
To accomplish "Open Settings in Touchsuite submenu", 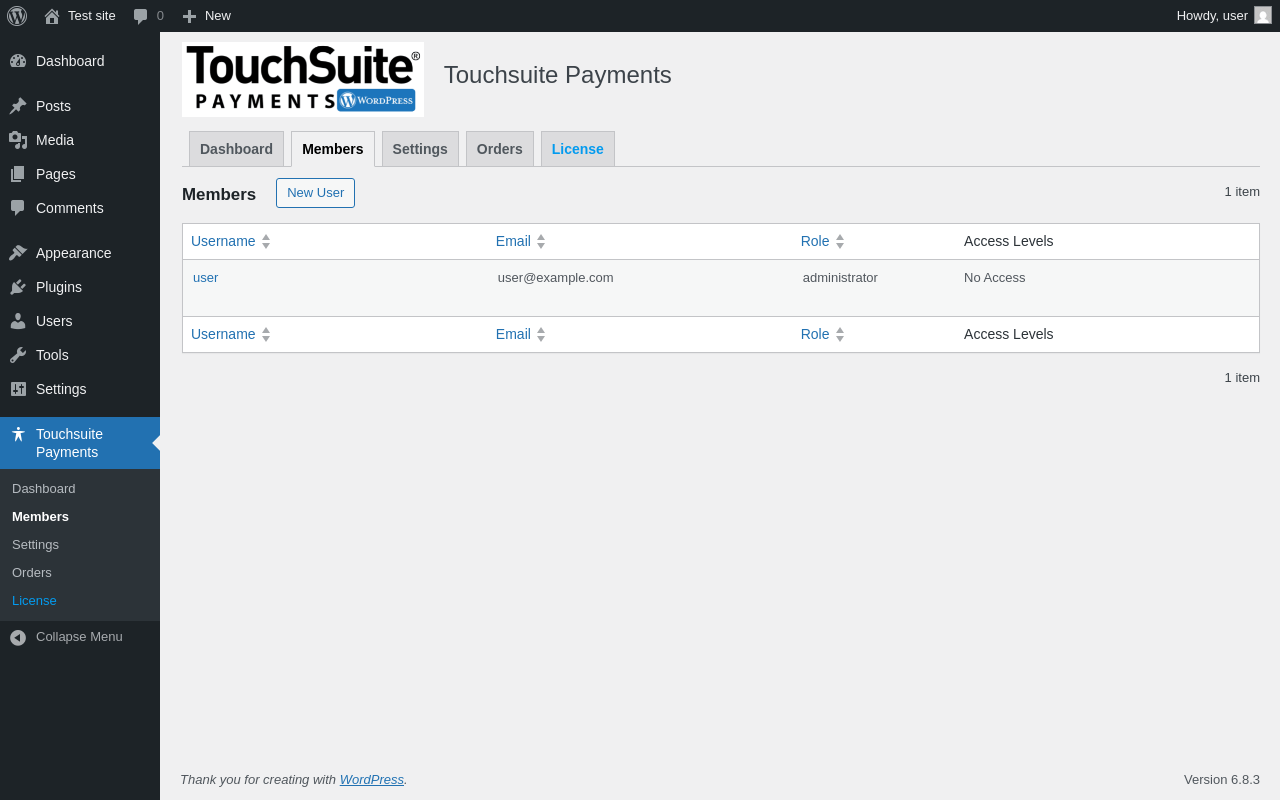I will (x=35, y=545).
